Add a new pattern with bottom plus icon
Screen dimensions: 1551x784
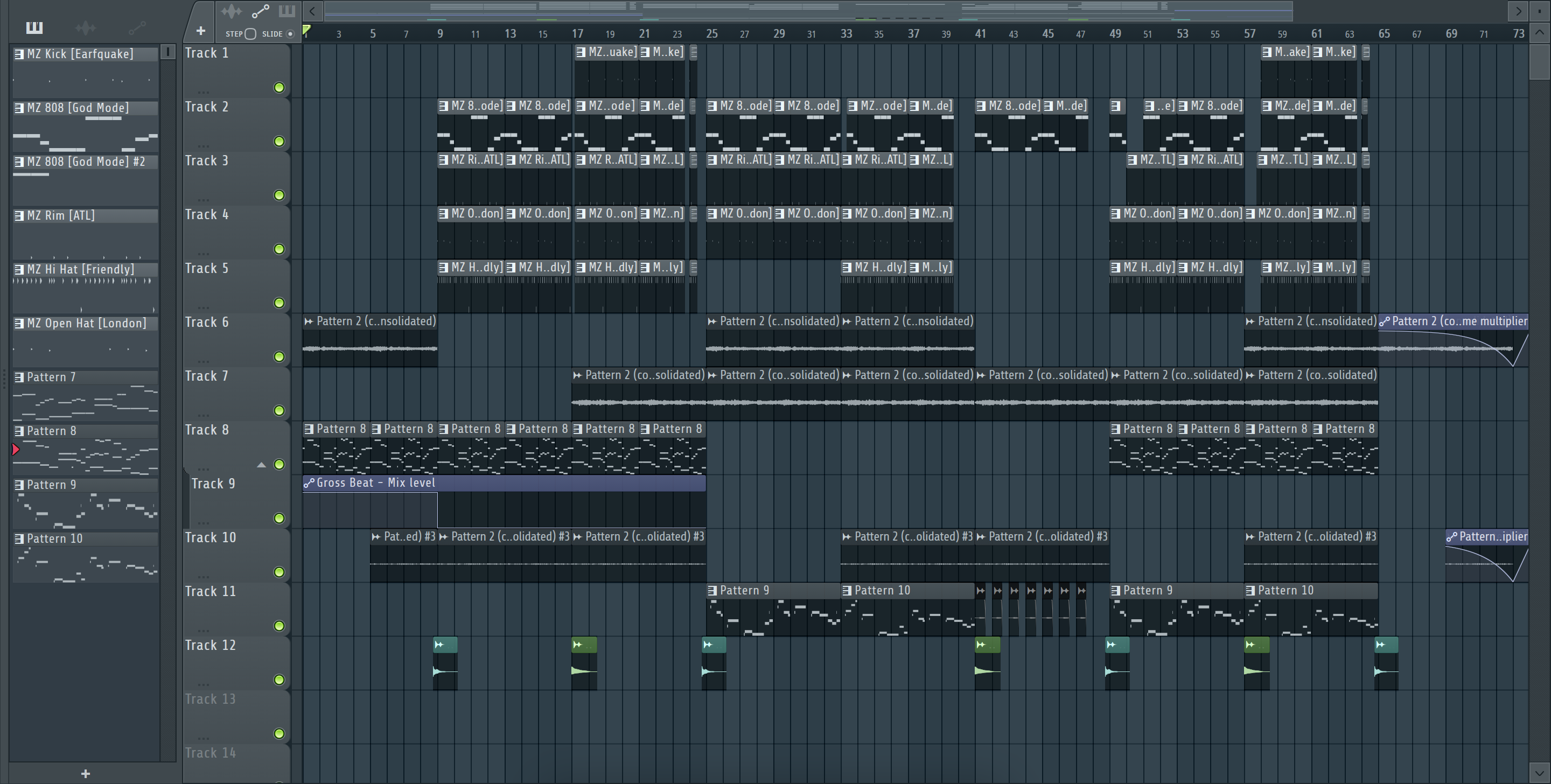86,773
